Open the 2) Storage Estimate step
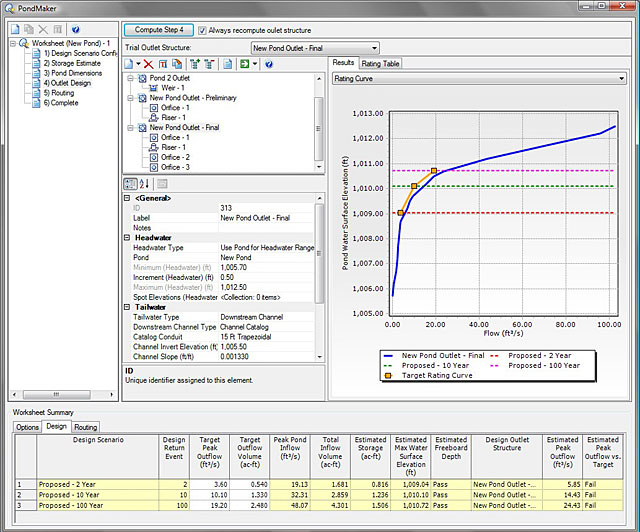Image resolution: width=640 pixels, height=532 pixels. [72, 63]
